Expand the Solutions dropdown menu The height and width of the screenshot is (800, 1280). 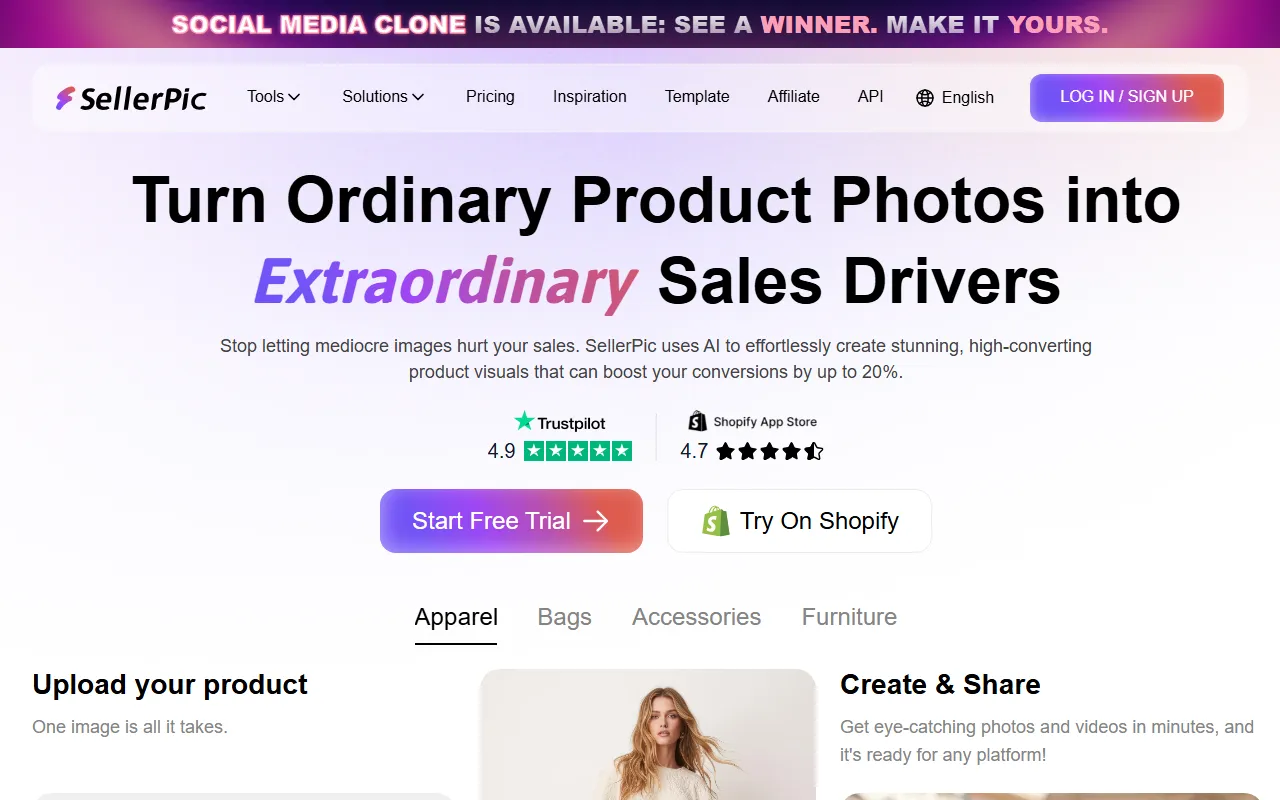click(x=383, y=97)
